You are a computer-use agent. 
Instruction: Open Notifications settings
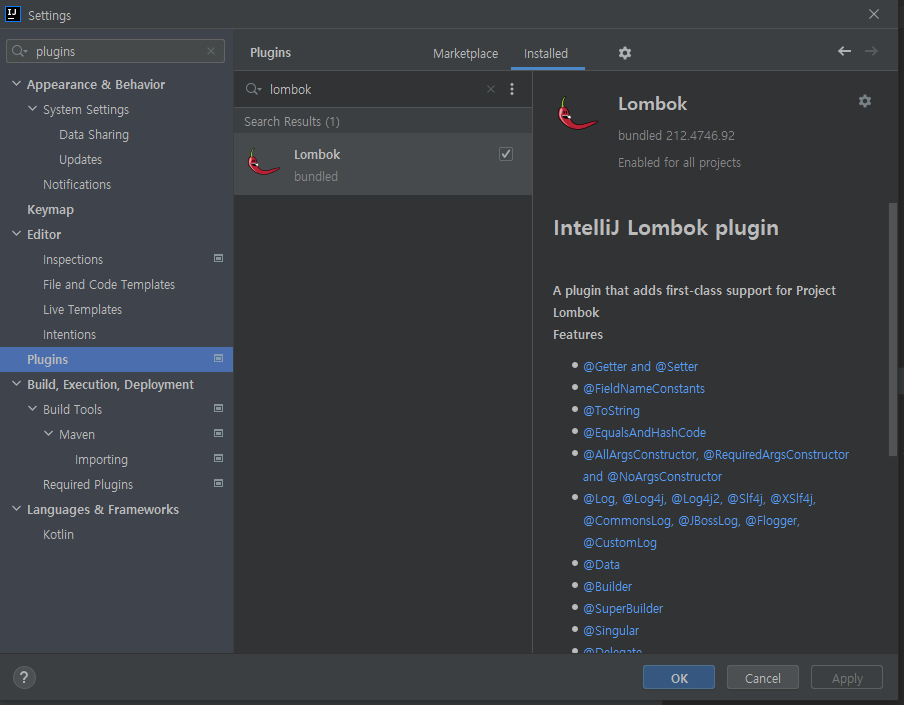[x=77, y=184]
